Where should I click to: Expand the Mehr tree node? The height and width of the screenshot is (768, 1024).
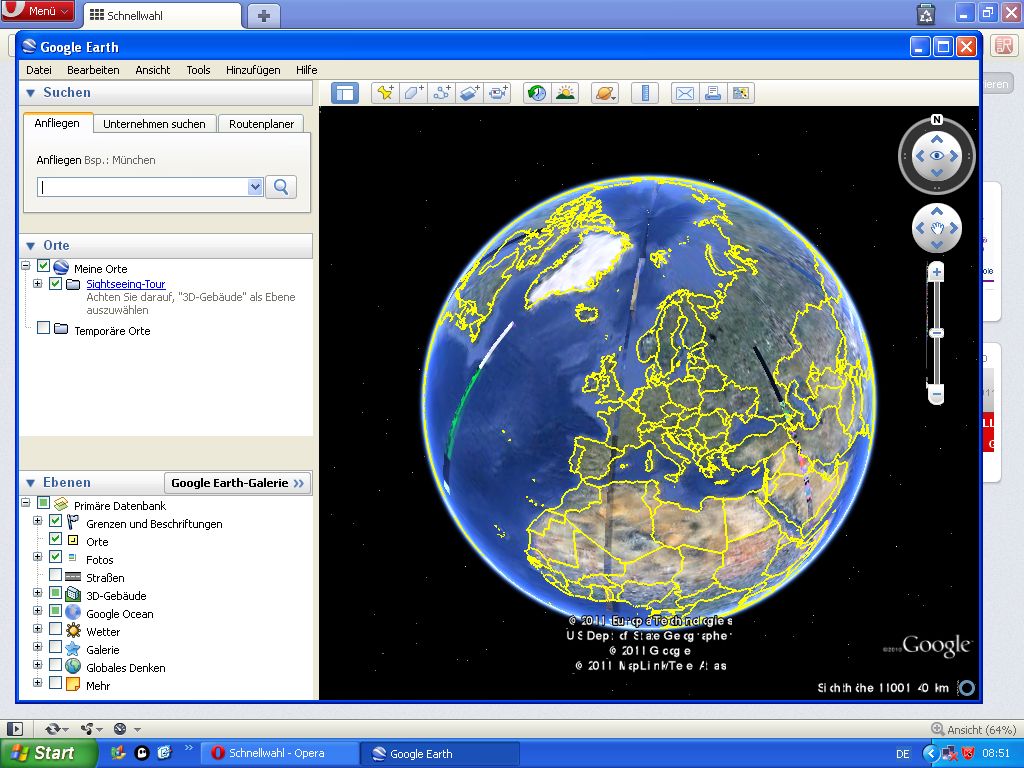(37, 683)
